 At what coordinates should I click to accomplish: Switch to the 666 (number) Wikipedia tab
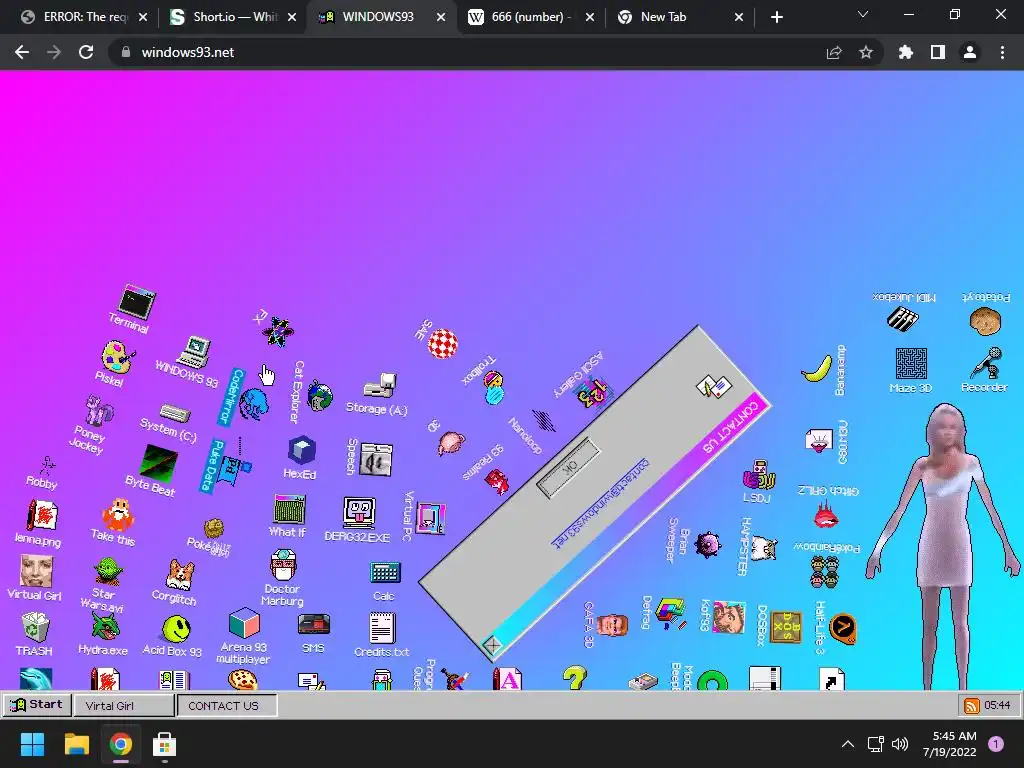[531, 17]
